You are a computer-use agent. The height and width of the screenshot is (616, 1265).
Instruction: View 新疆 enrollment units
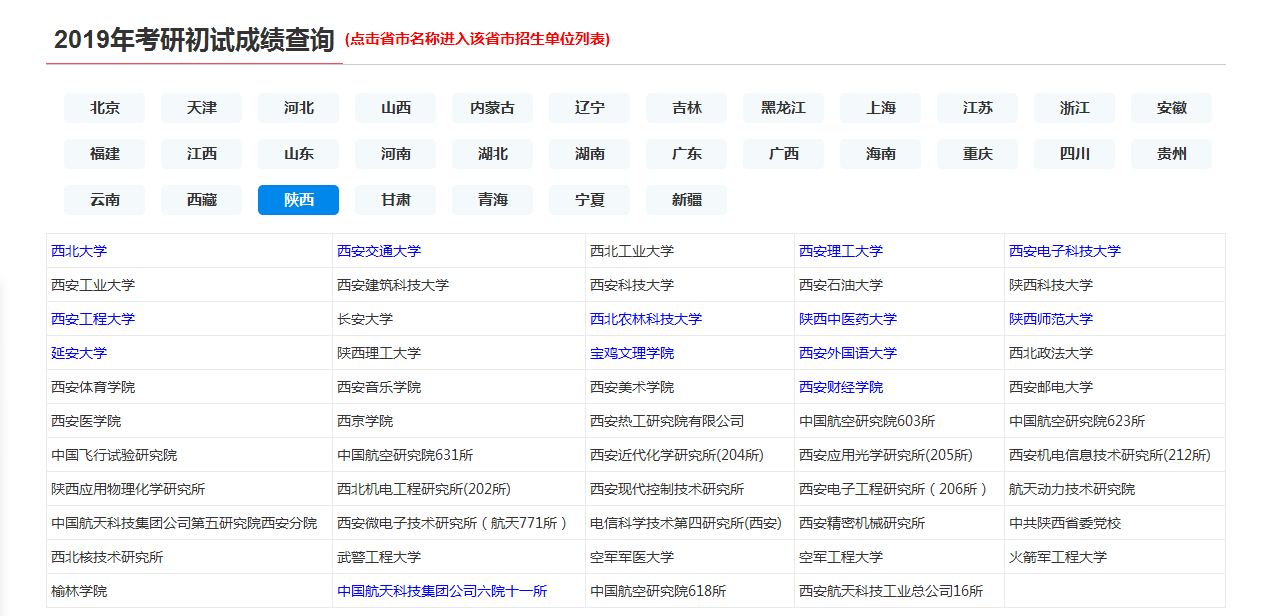(686, 199)
